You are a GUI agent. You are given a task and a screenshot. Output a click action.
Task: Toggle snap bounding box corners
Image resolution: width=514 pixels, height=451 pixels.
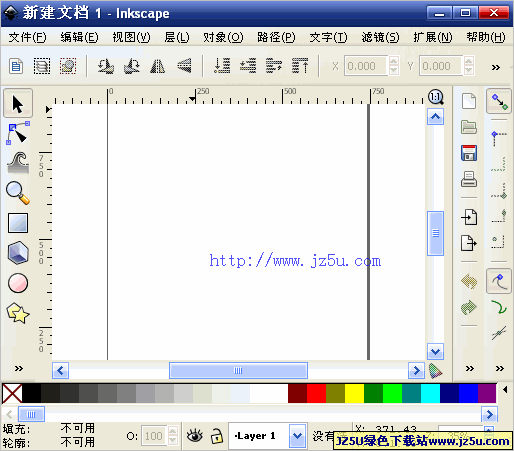click(x=499, y=138)
